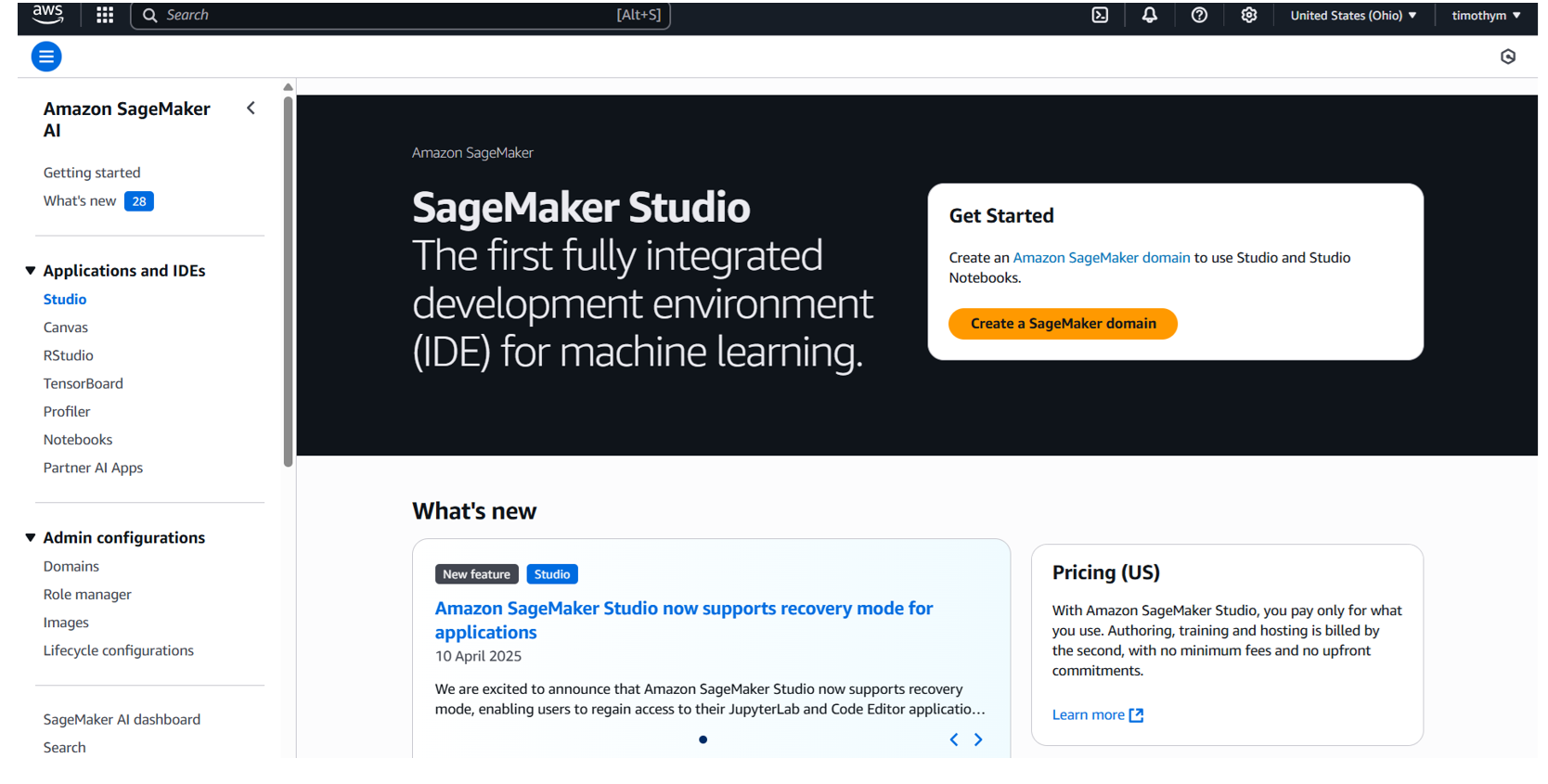Open TensorBoard from the sidebar
The image size is (1548, 784).
(x=84, y=383)
